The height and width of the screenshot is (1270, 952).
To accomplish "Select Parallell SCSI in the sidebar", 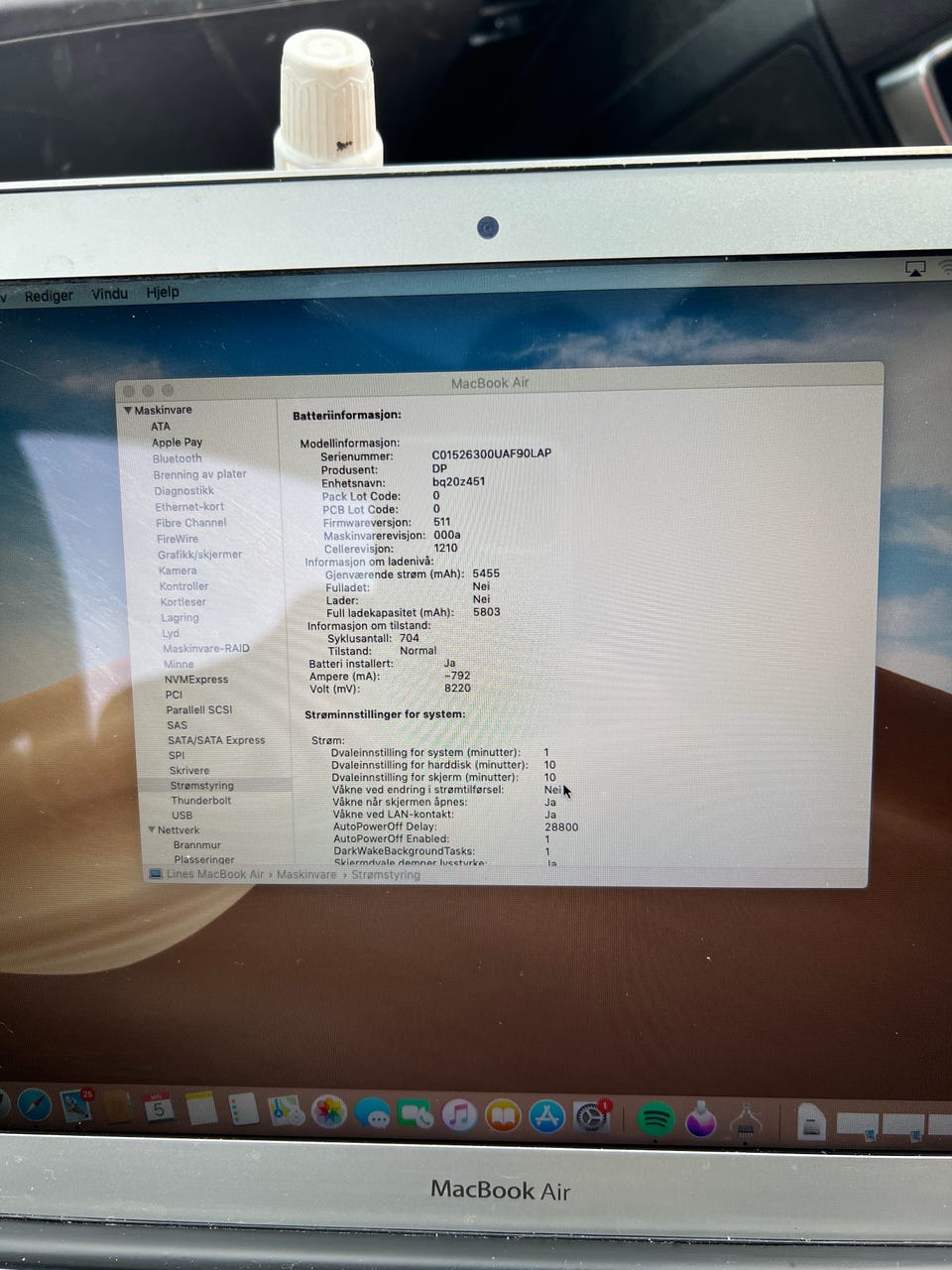I will click(199, 710).
